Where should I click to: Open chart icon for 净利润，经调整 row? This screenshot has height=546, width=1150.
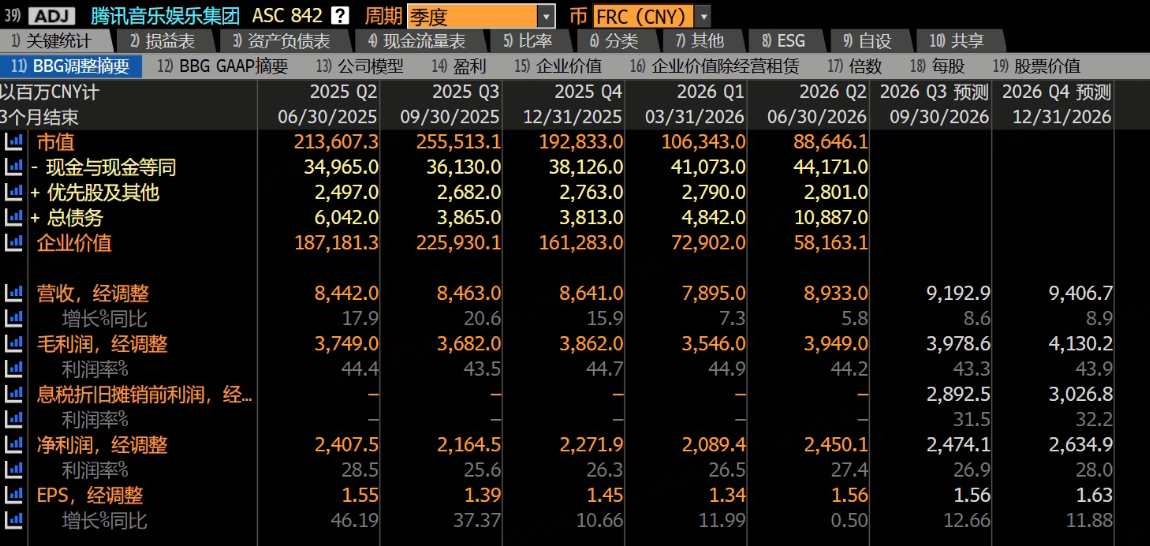pos(13,445)
